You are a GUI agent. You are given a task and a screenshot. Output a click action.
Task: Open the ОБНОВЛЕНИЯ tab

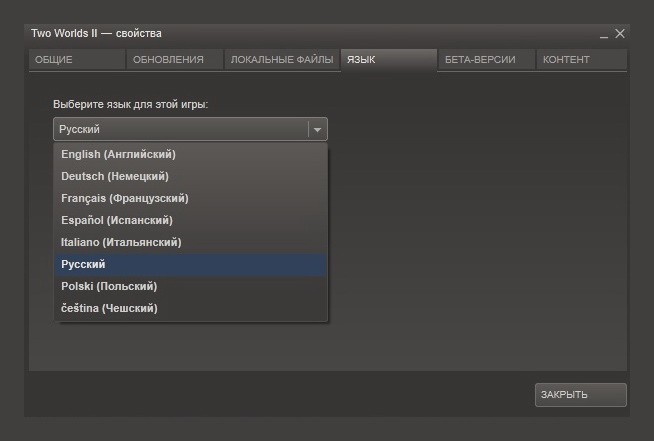175,60
